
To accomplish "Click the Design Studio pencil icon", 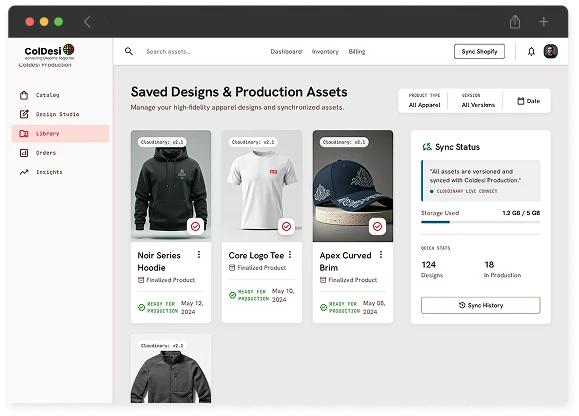I will tap(24, 114).
